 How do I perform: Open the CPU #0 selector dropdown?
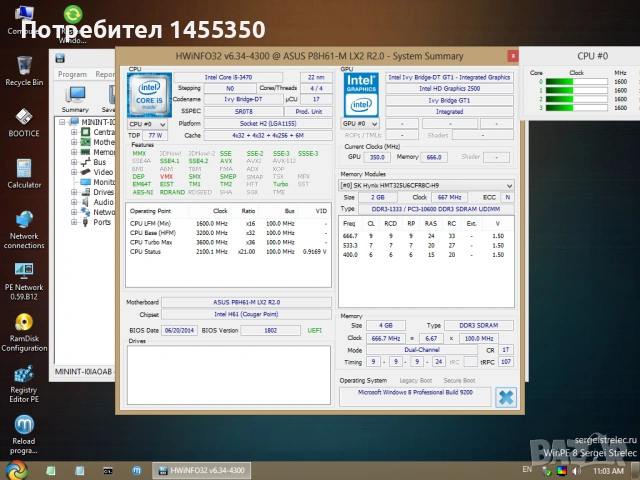tap(147, 124)
